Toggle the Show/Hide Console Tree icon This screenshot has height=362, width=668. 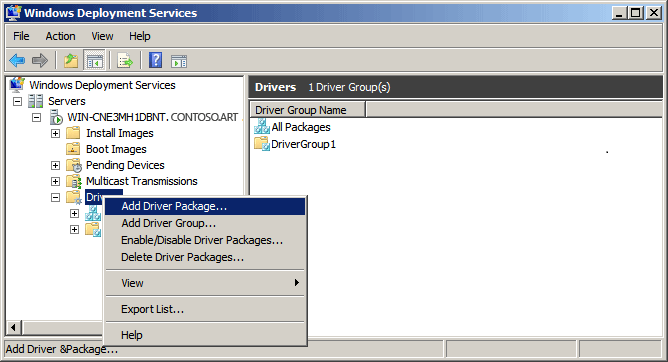pos(94,61)
